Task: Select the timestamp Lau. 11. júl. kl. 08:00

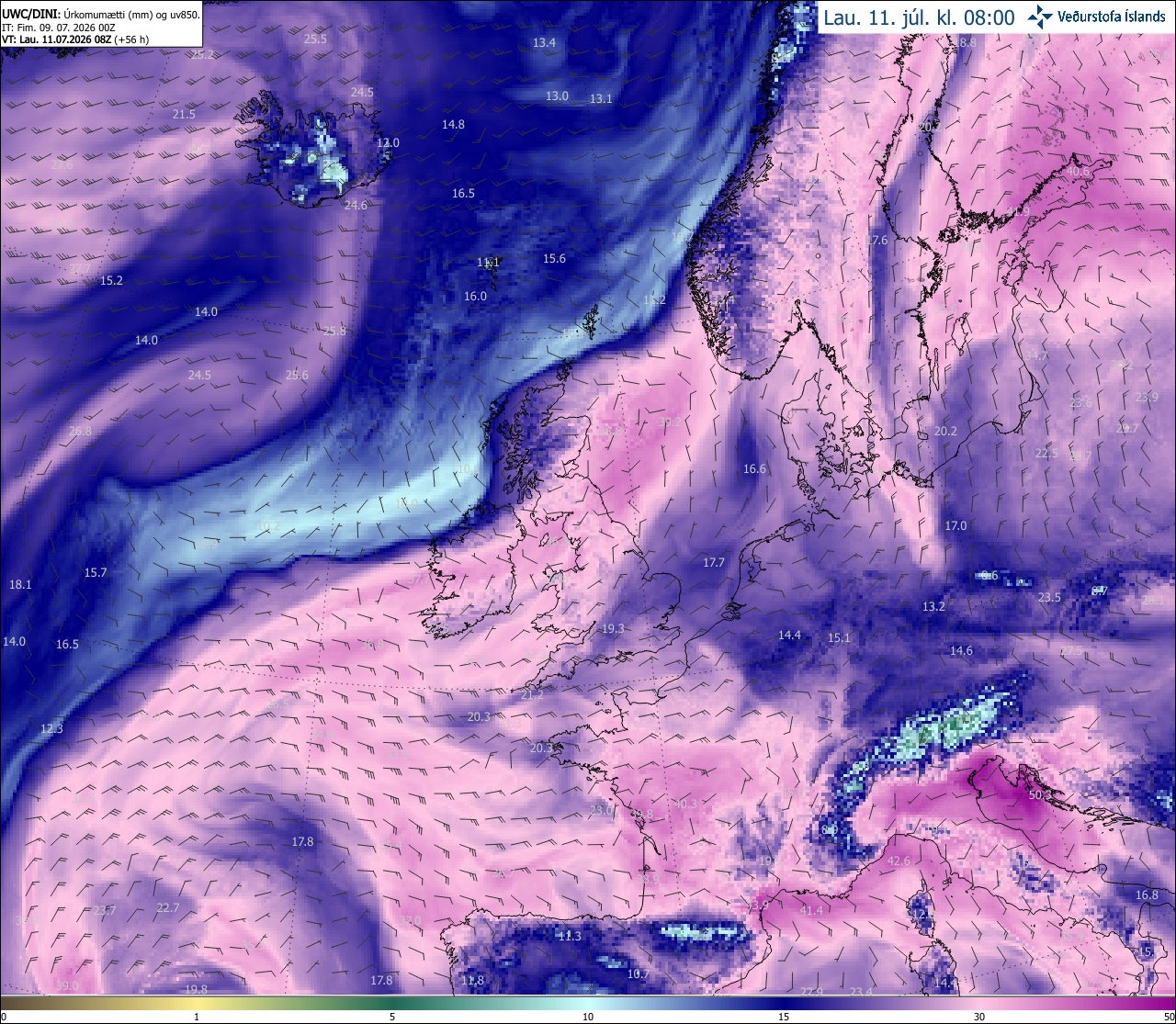Action: point(919,17)
